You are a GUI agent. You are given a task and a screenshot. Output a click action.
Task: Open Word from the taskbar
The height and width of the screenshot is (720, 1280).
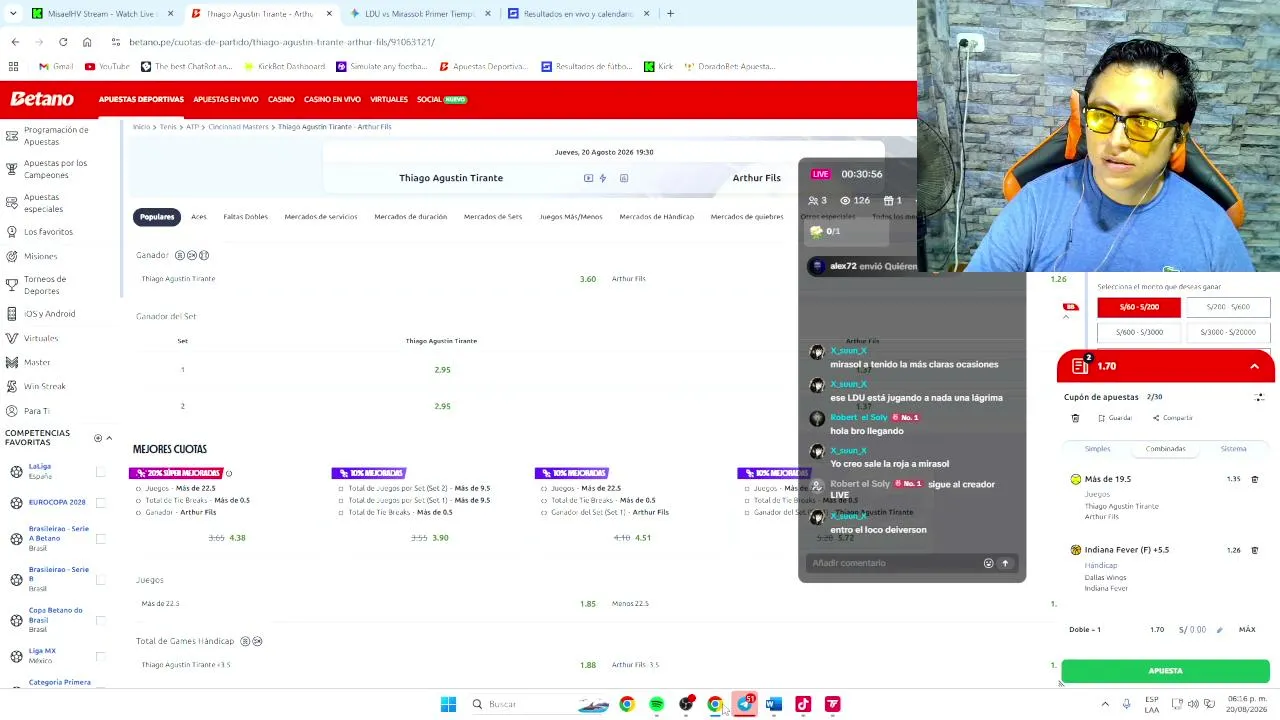773,704
